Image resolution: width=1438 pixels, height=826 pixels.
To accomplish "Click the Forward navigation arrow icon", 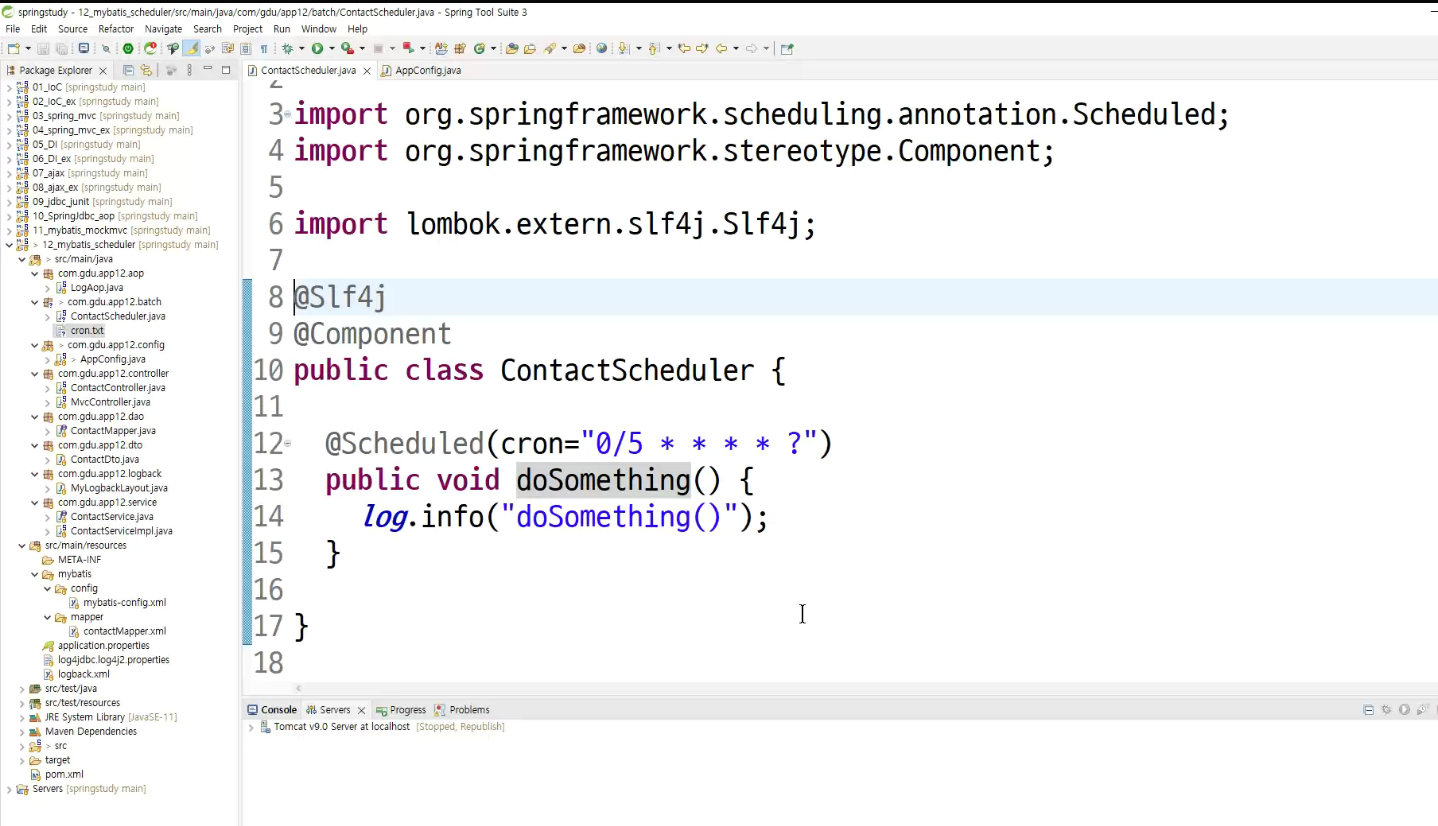I will (x=751, y=48).
